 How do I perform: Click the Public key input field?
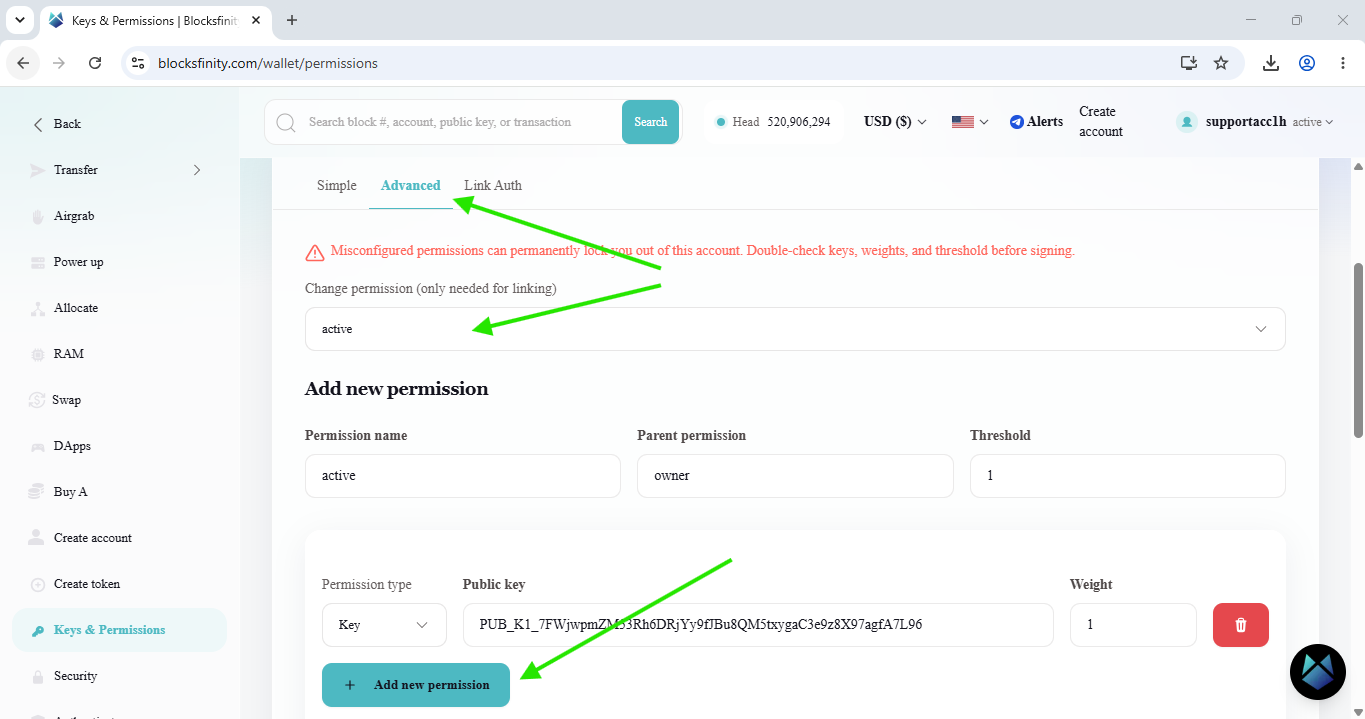coord(758,625)
